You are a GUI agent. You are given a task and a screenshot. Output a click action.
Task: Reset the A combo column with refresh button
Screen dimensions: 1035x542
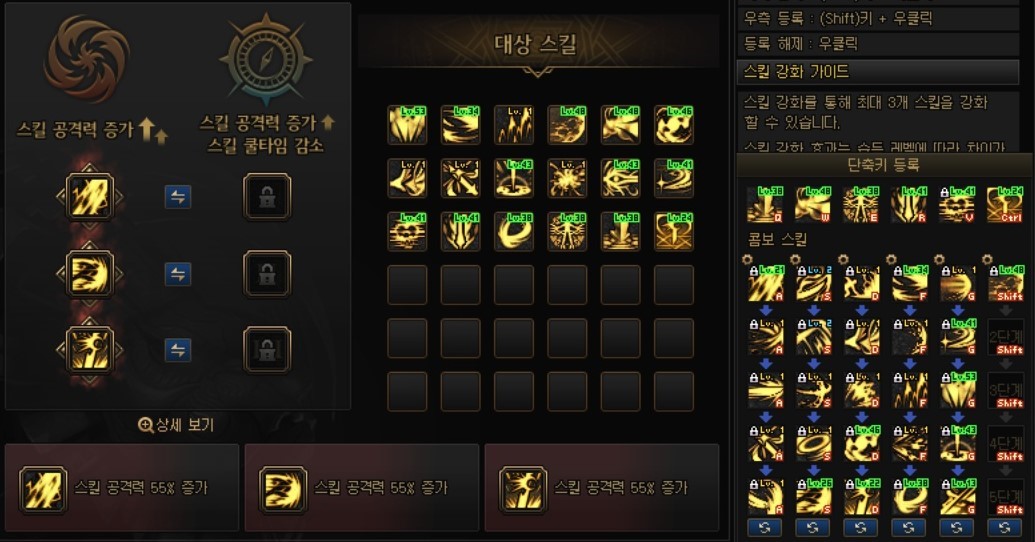[x=765, y=527]
